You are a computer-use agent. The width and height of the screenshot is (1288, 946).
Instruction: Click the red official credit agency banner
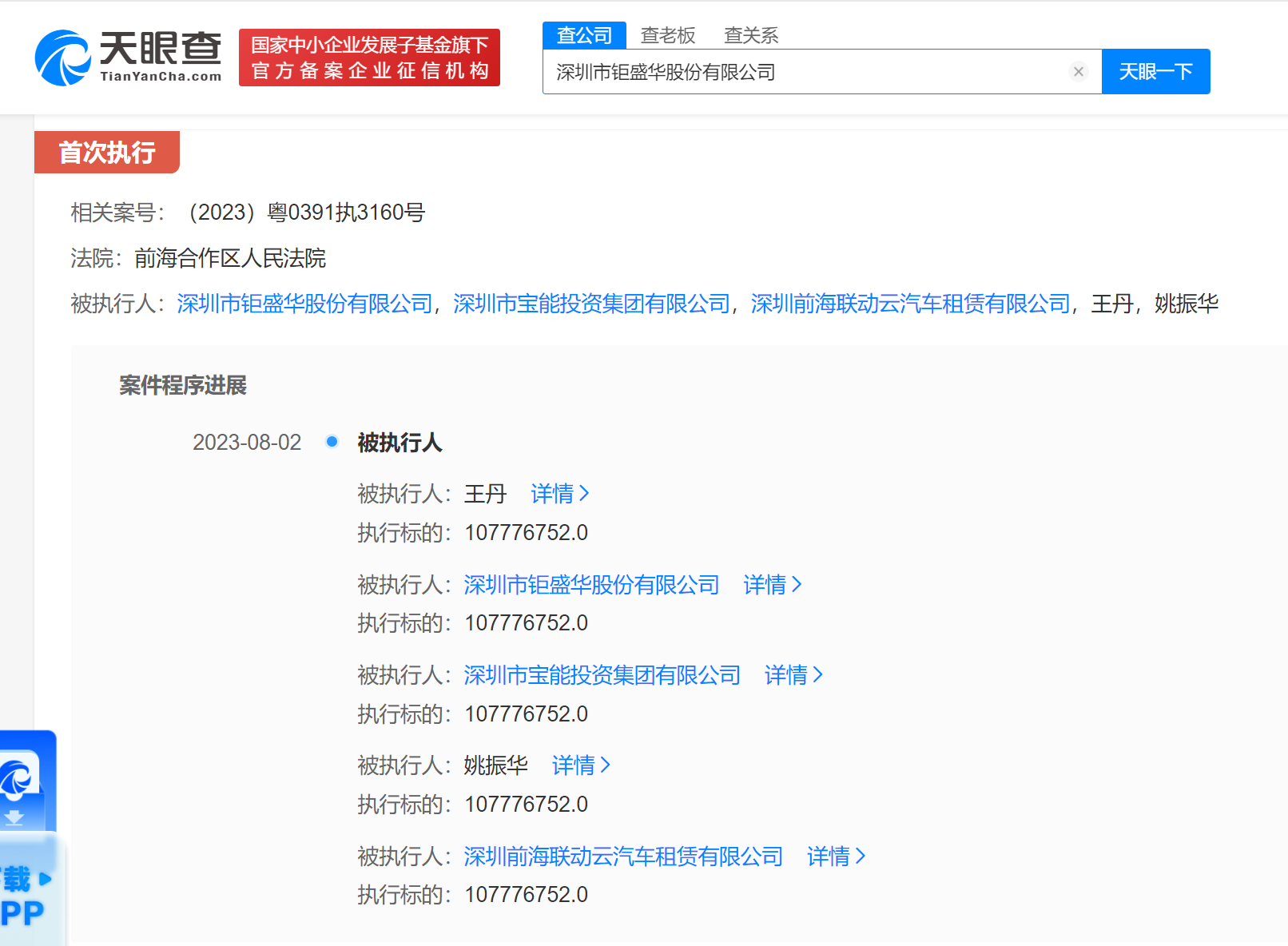pyautogui.click(x=369, y=58)
